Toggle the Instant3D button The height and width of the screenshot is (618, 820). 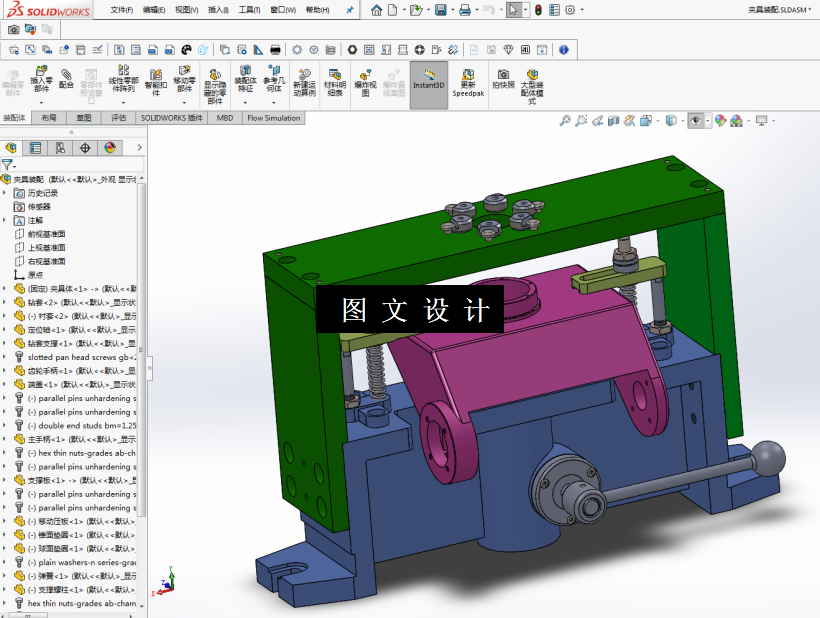pos(429,79)
